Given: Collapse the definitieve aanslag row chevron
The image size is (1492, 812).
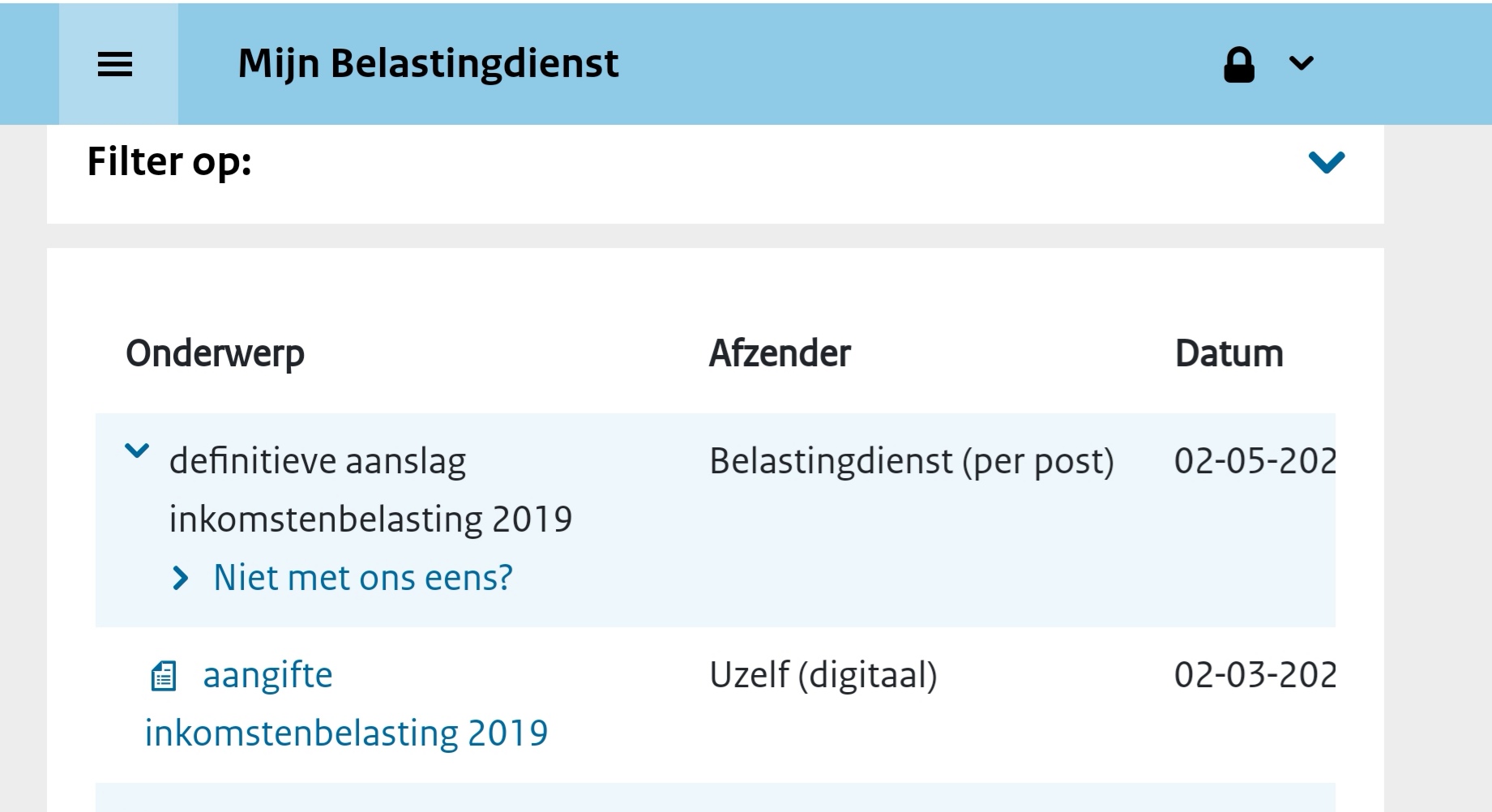Looking at the screenshot, I should tap(137, 451).
